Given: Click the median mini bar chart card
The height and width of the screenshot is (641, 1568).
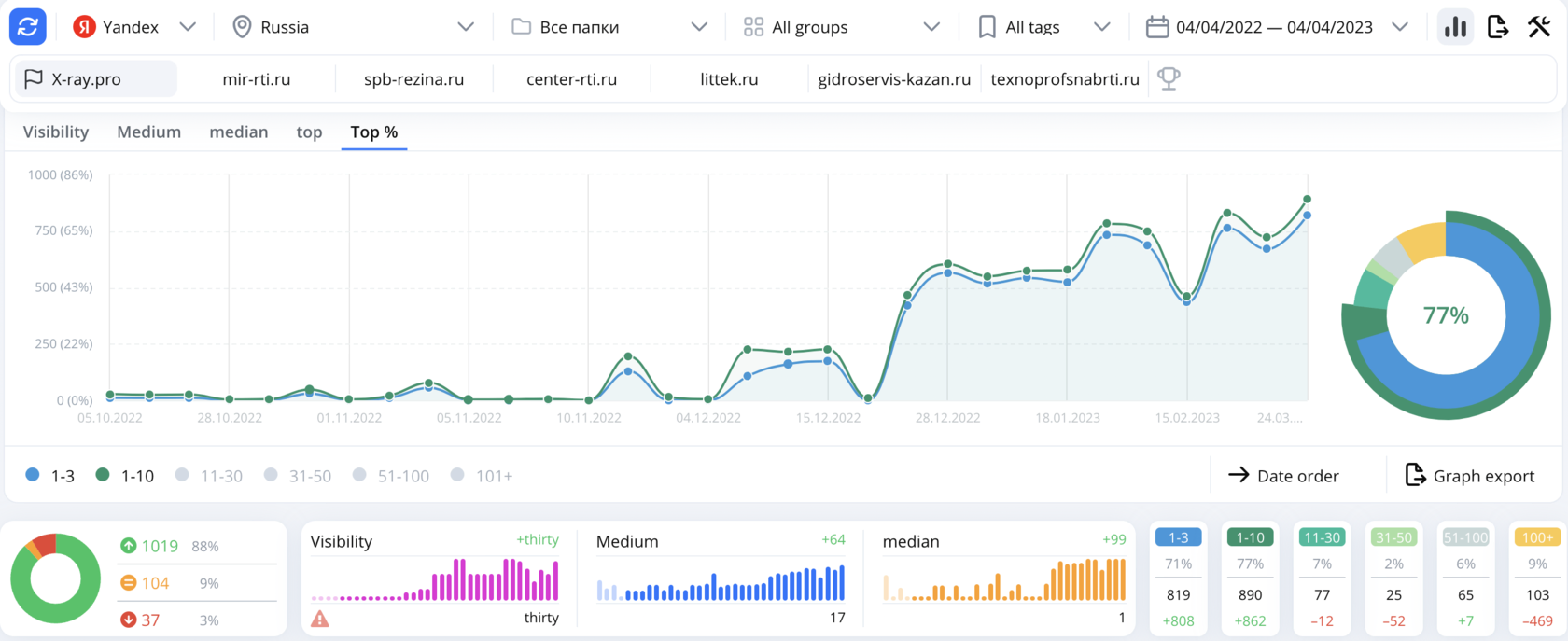Looking at the screenshot, I should click(x=1005, y=578).
